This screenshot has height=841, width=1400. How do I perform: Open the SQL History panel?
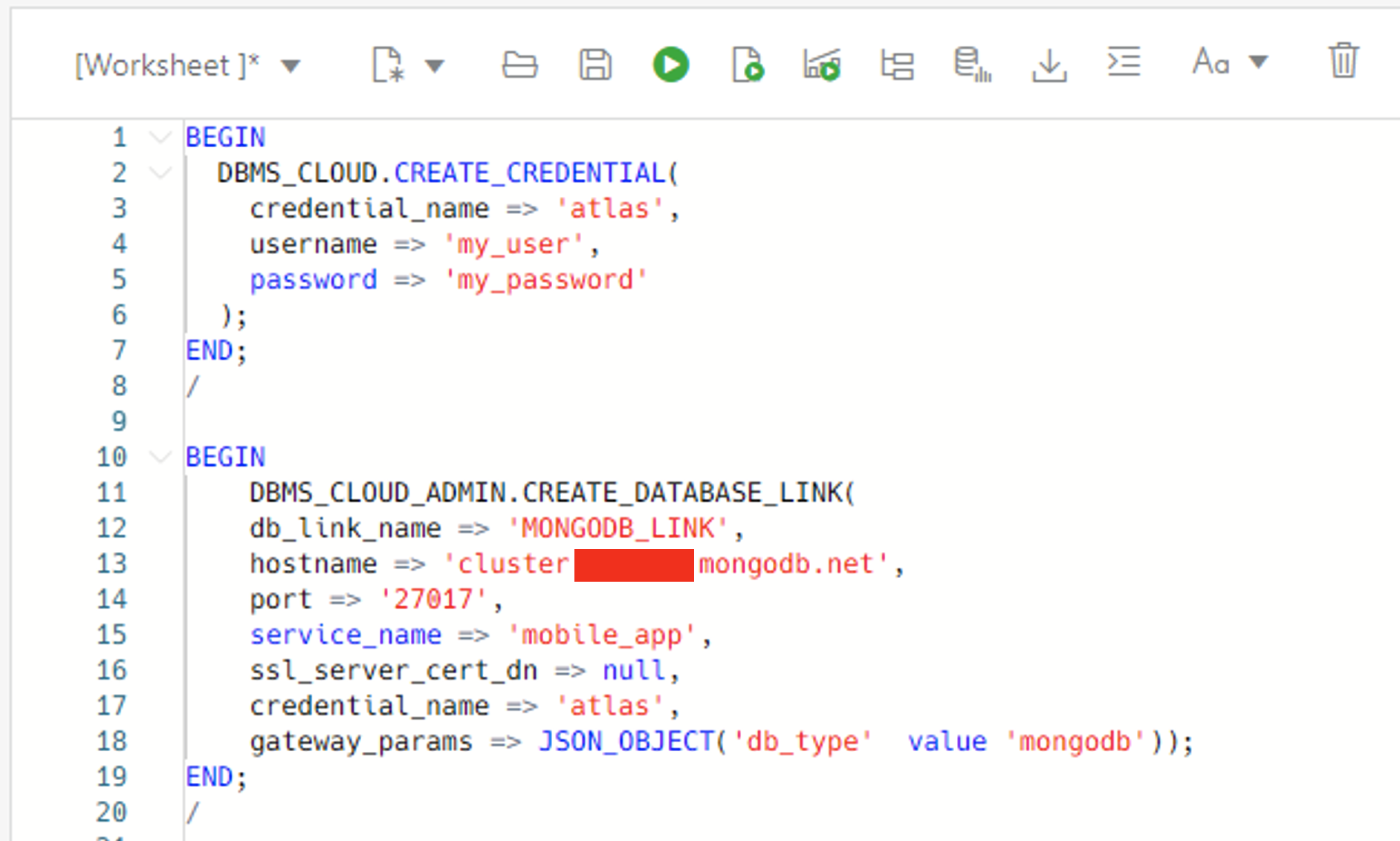click(x=973, y=65)
